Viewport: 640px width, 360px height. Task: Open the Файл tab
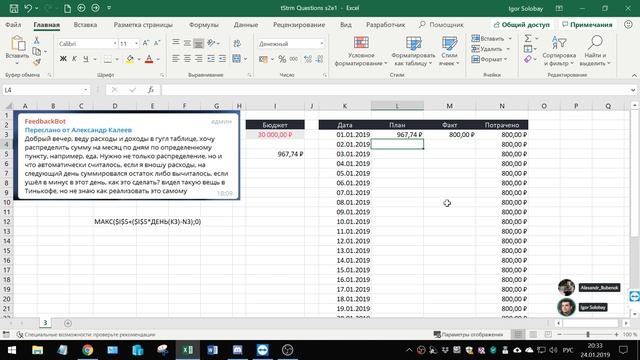click(13, 24)
